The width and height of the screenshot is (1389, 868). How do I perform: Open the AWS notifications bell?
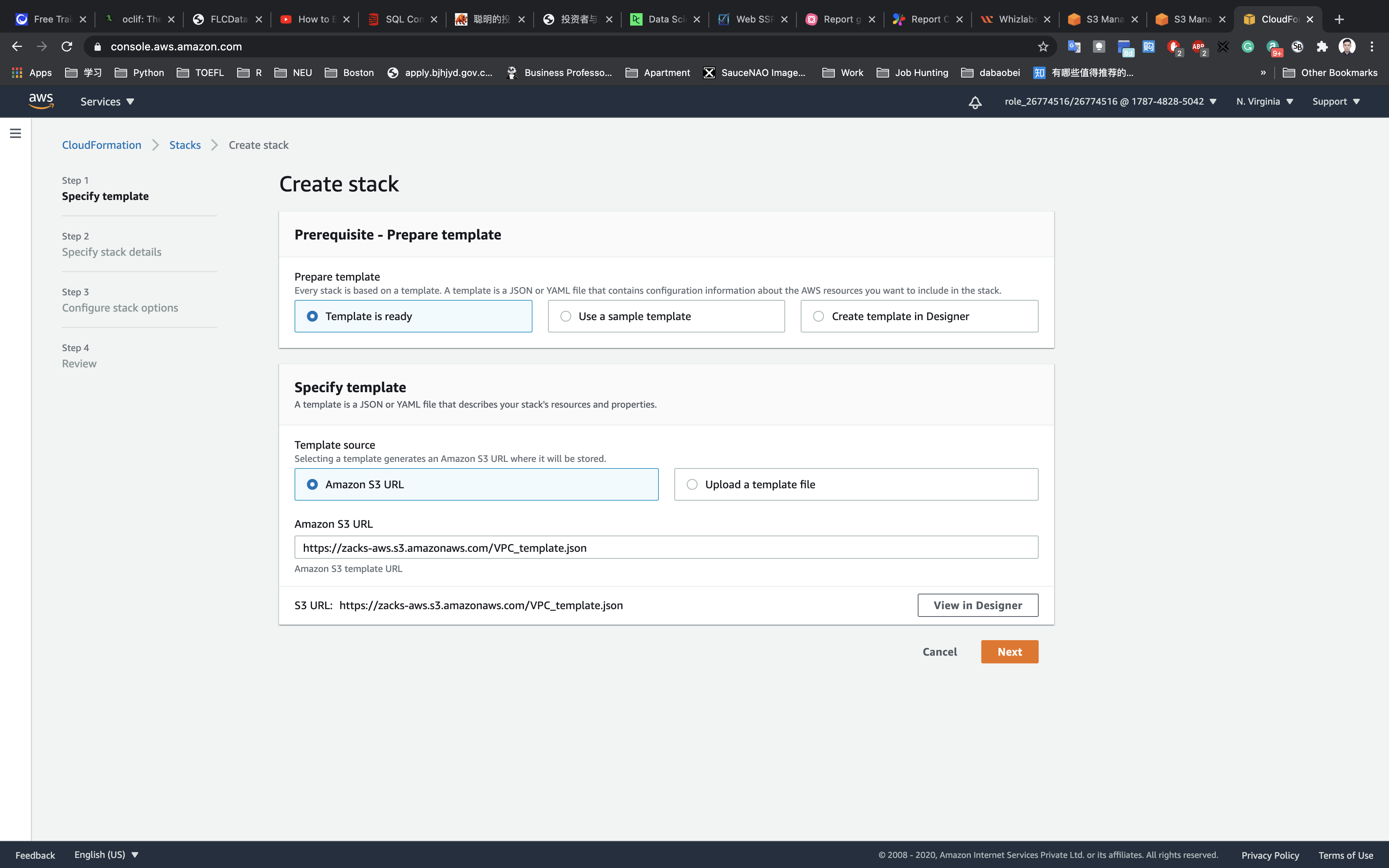point(975,102)
